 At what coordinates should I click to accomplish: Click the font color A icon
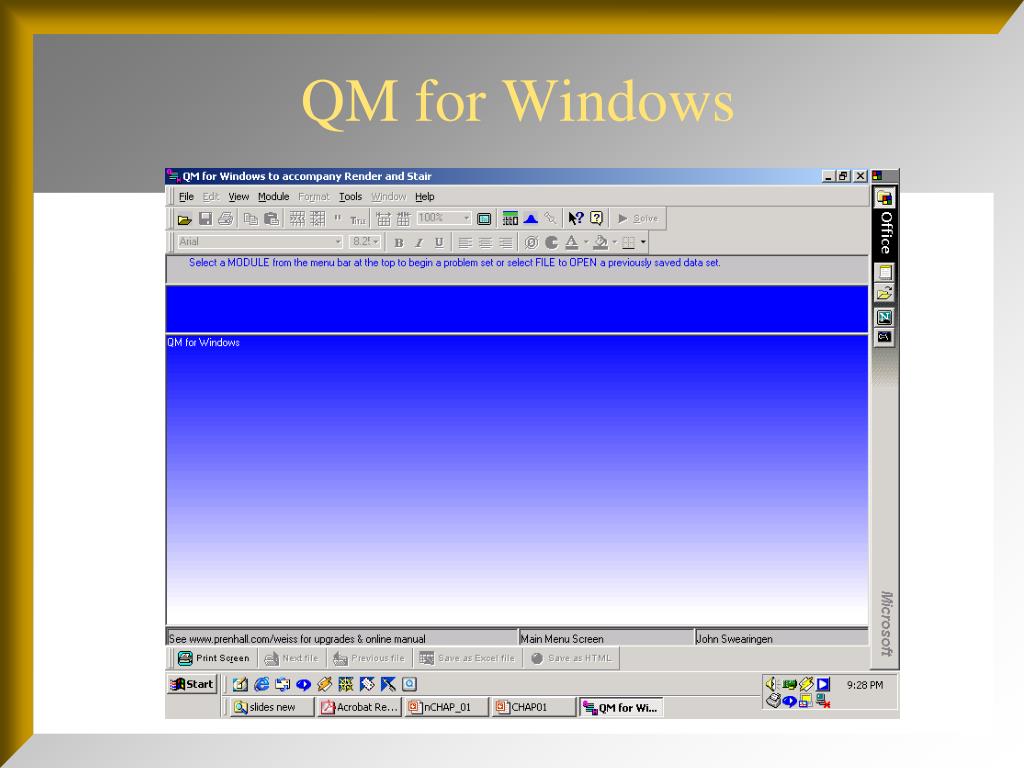pyautogui.click(x=572, y=242)
